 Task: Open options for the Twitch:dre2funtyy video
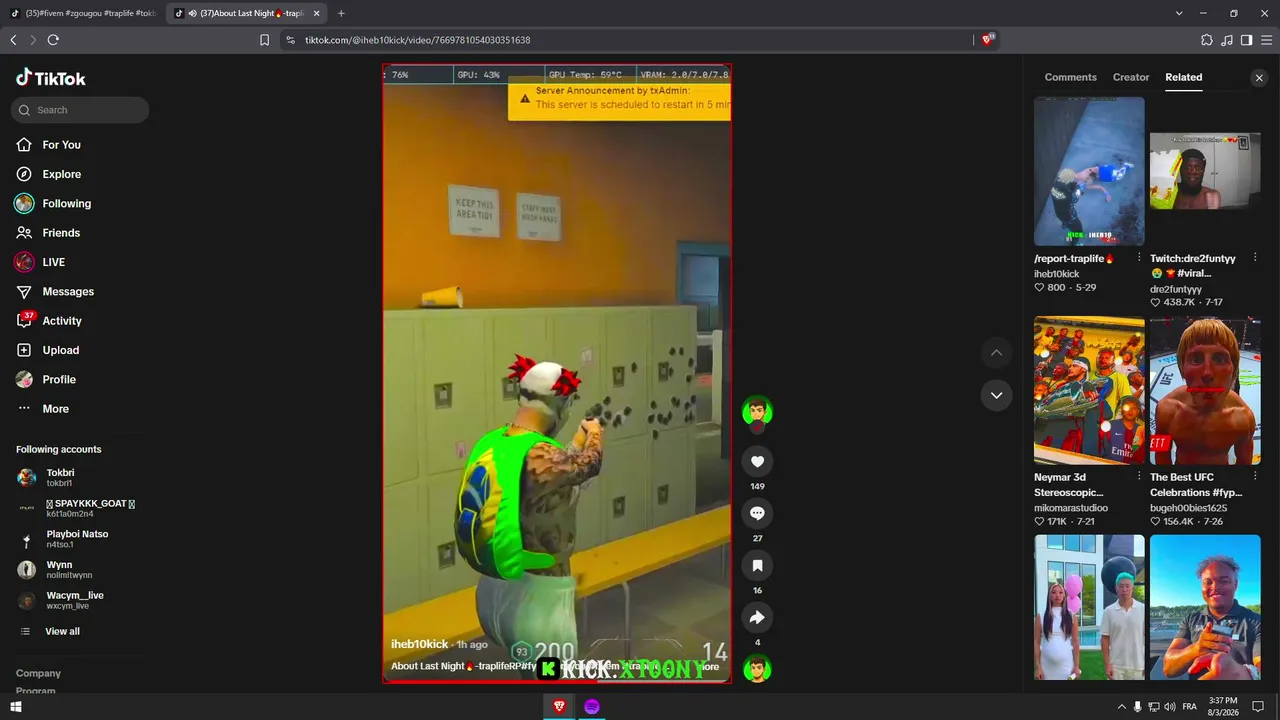point(1255,258)
